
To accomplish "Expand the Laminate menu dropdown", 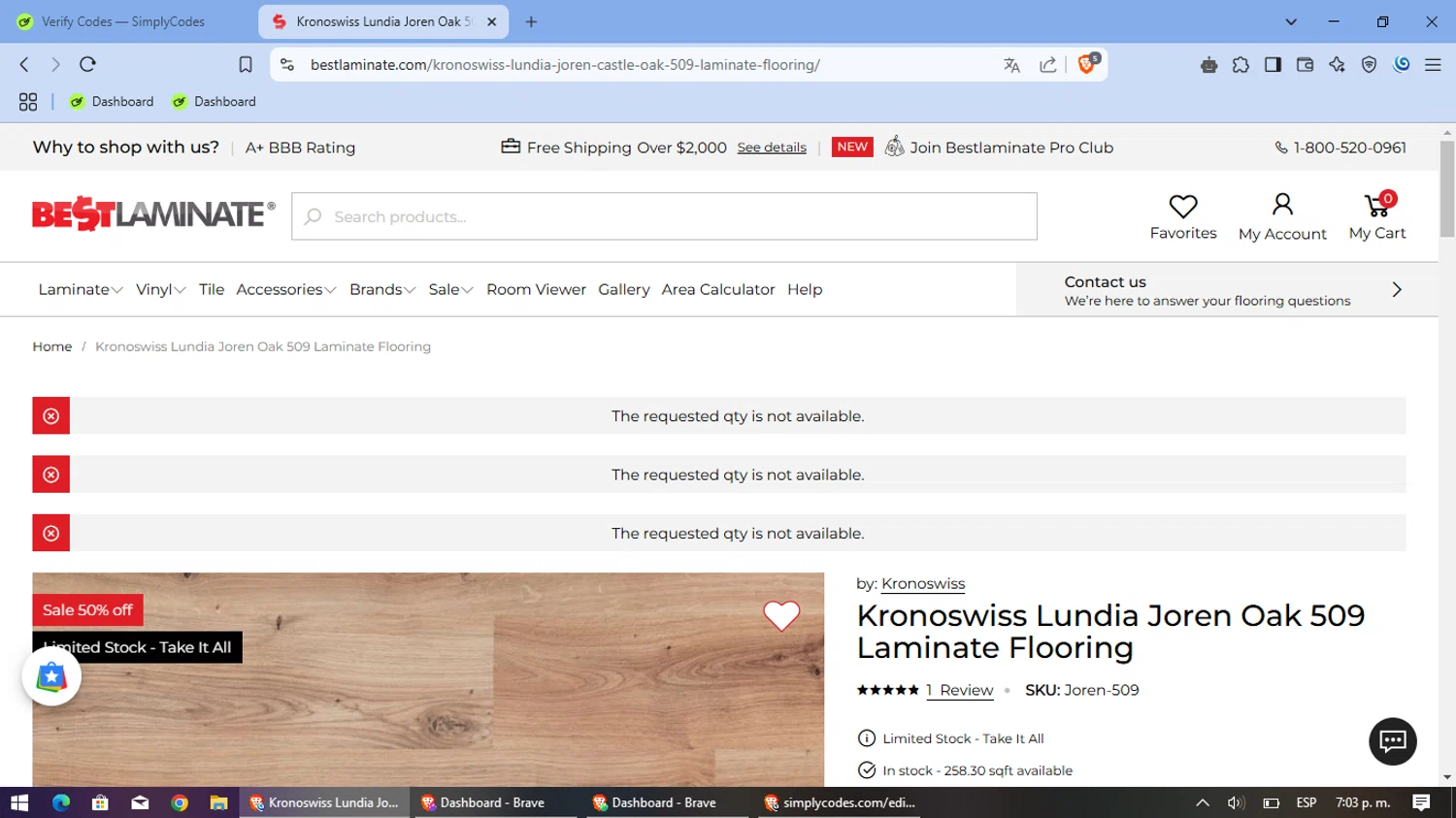I will click(x=81, y=289).
